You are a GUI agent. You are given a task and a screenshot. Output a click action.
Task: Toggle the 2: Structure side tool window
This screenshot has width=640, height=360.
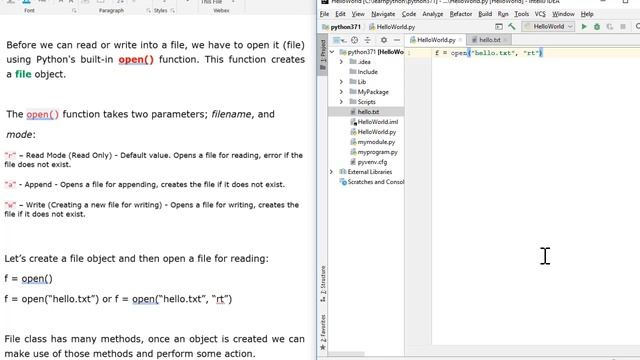323,284
